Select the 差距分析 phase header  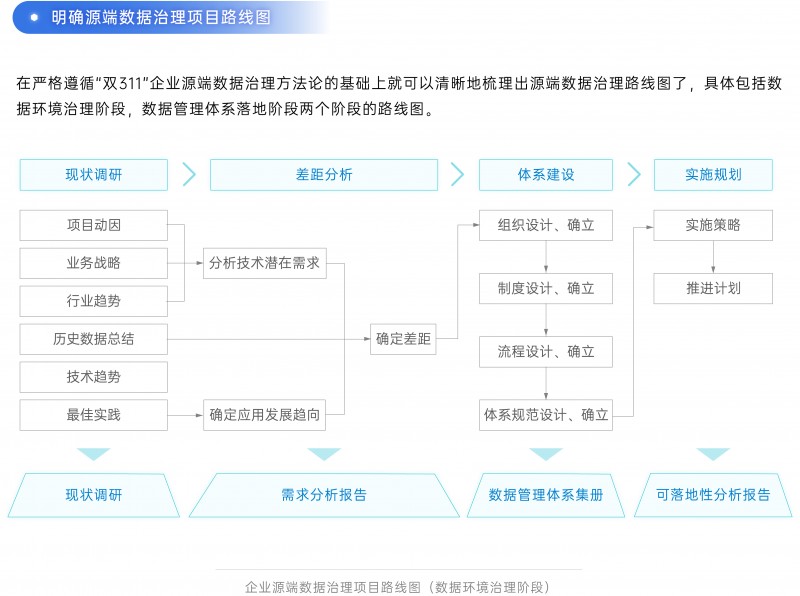pyautogui.click(x=324, y=174)
